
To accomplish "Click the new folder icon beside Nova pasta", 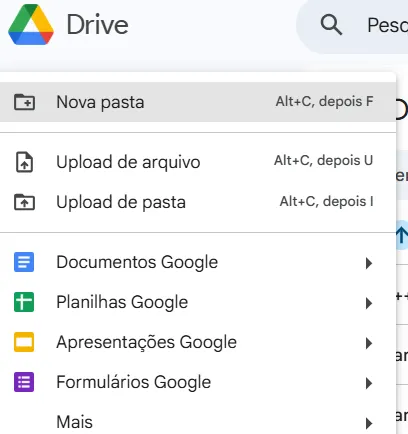I will click(24, 102).
